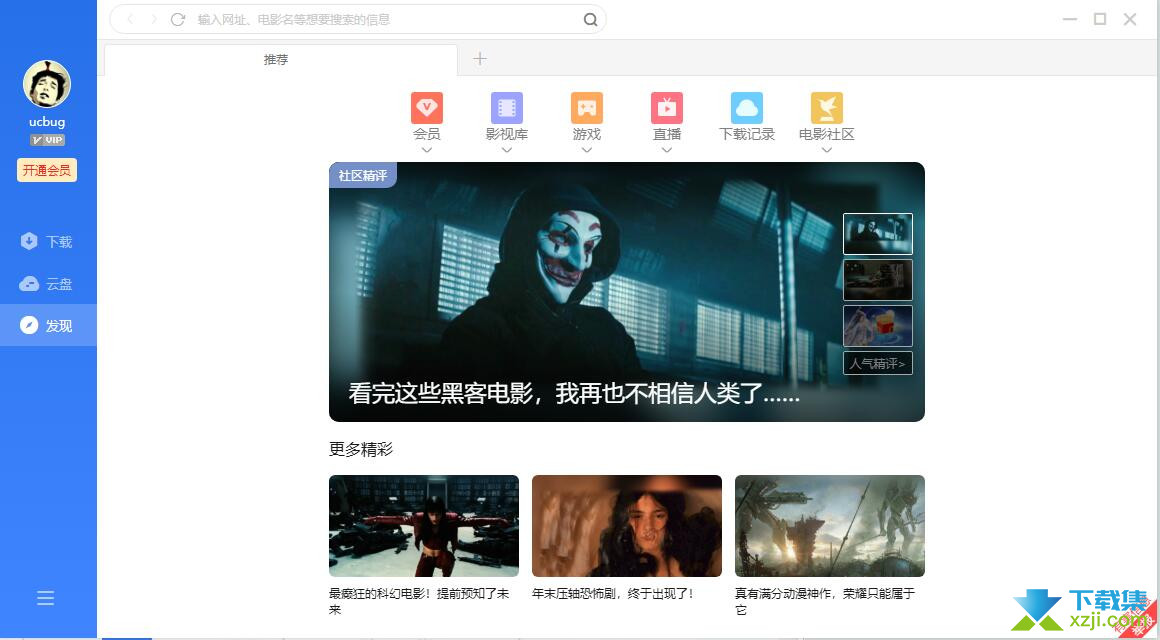Image resolution: width=1160 pixels, height=640 pixels.
Task: Switch to the 推荐 tab
Action: coord(280,60)
